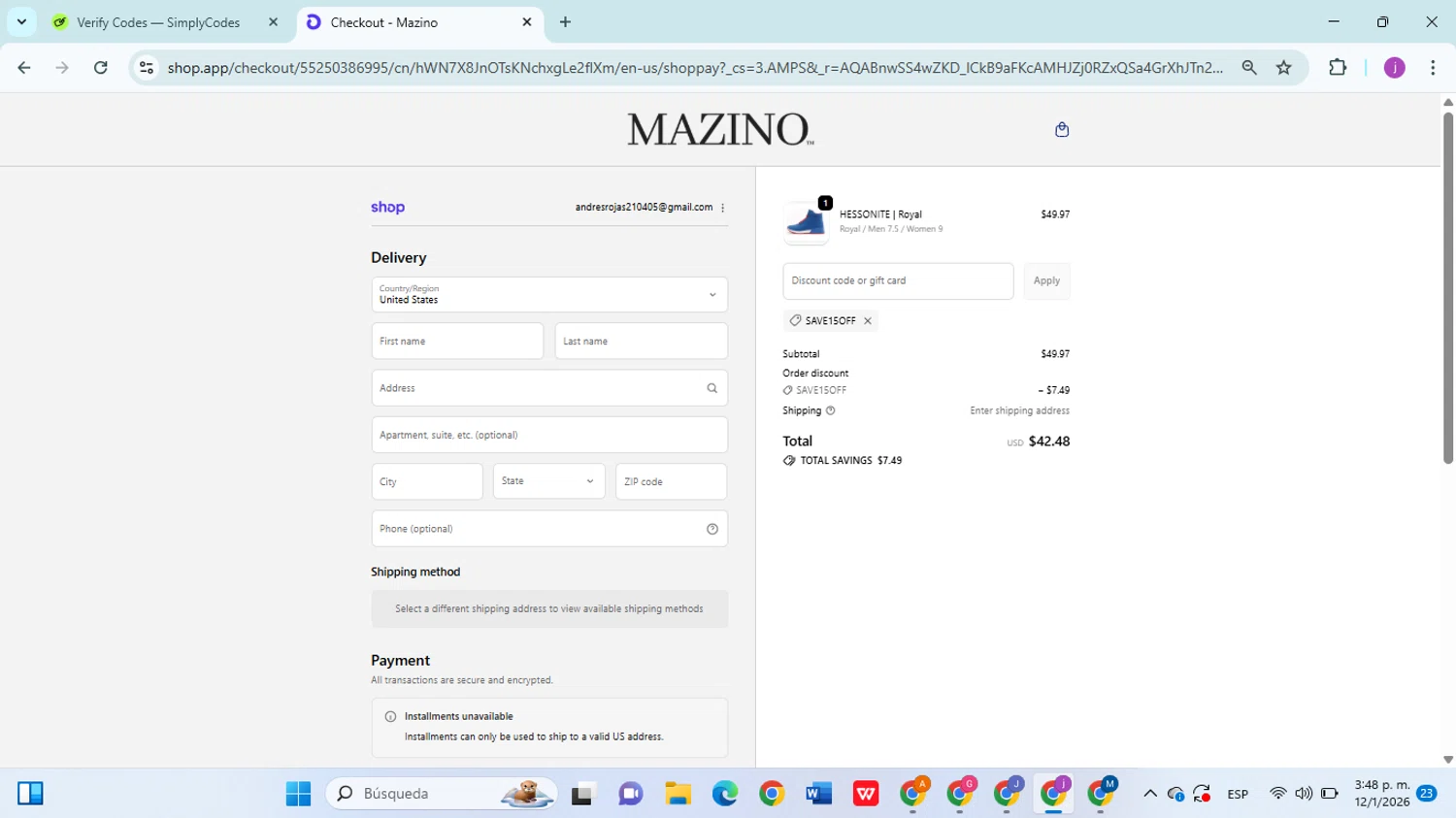This screenshot has height=818, width=1456.
Task: Close the Verify Codes SimplyCodes tab
Action: pos(273,21)
